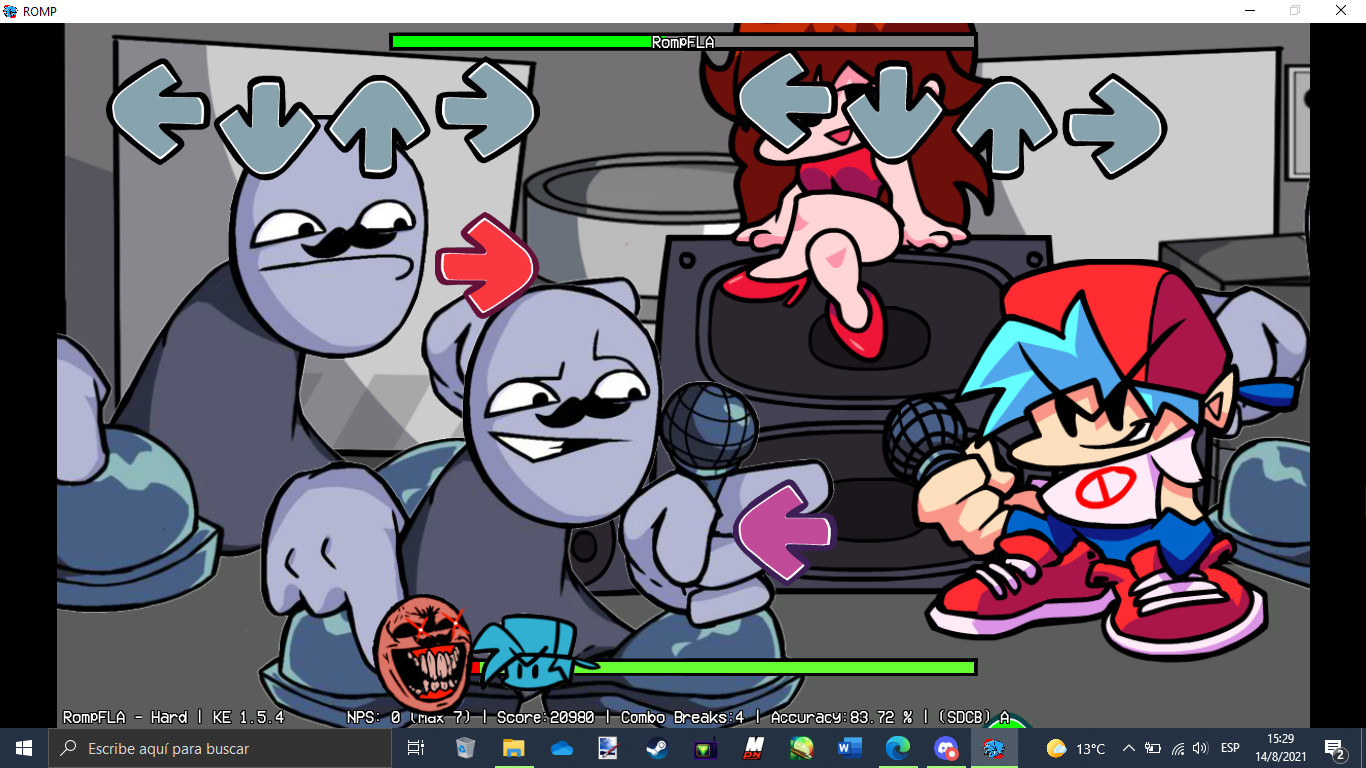Open Microsoft Edge from the taskbar
This screenshot has width=1366, height=768.
pos(897,748)
